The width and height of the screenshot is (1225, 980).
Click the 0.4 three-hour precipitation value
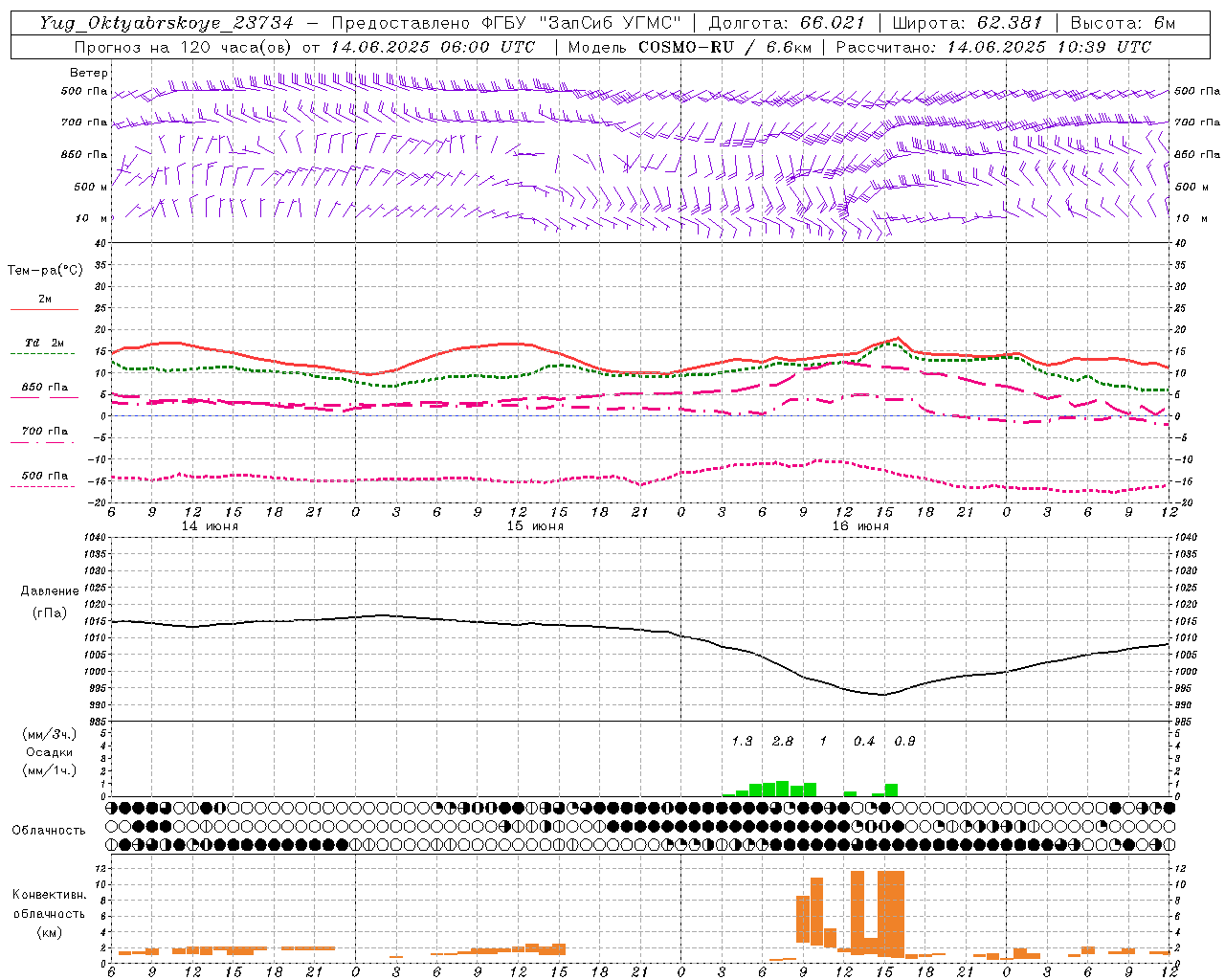point(864,741)
